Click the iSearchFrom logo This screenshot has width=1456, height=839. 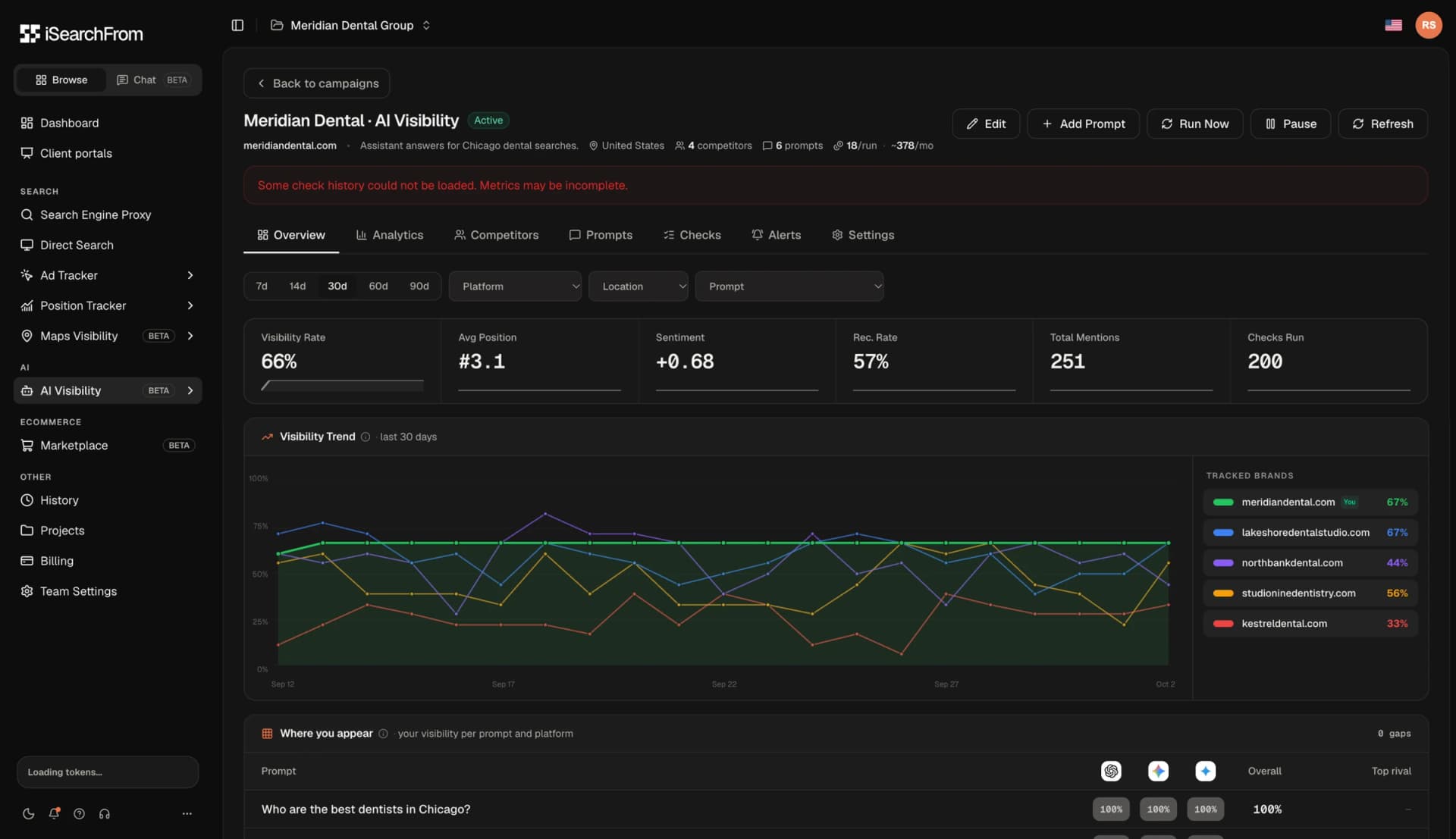click(x=81, y=33)
